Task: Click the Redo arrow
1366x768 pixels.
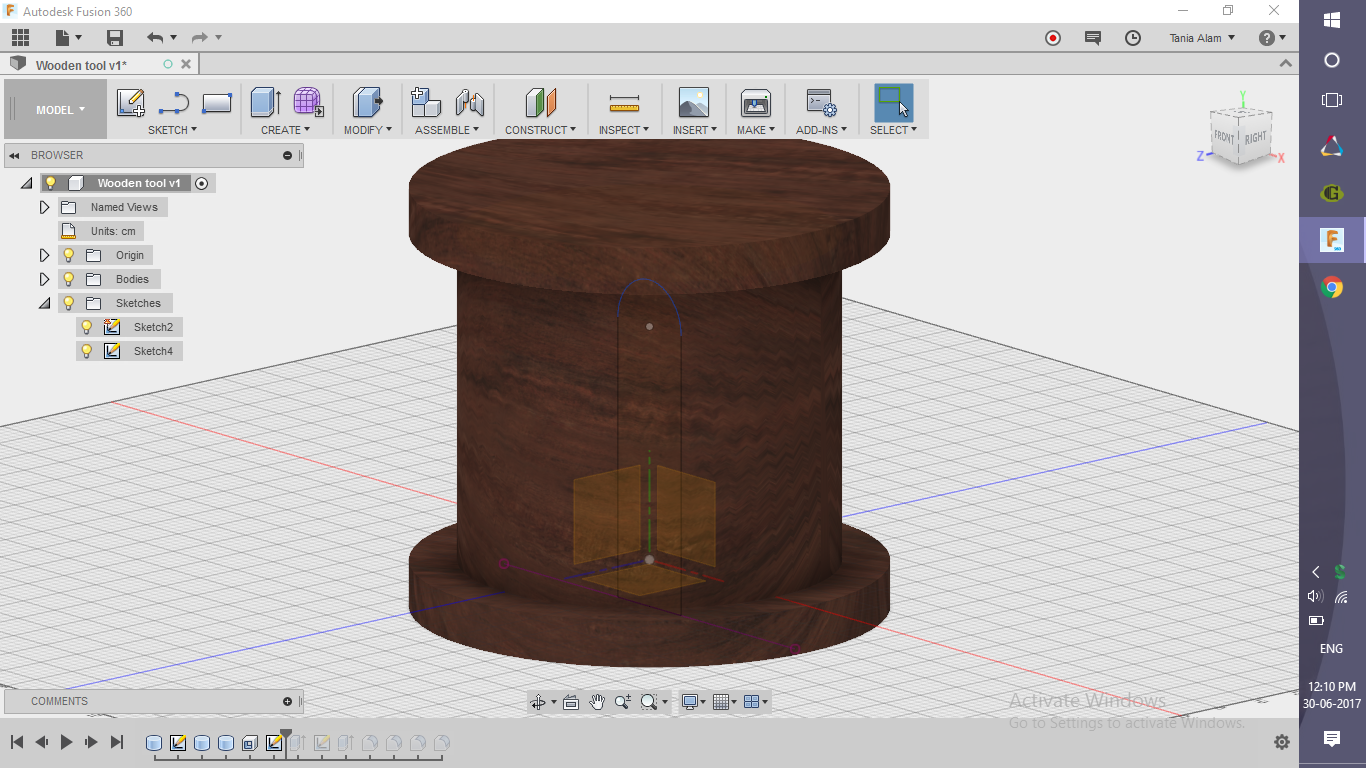Action: [200, 38]
